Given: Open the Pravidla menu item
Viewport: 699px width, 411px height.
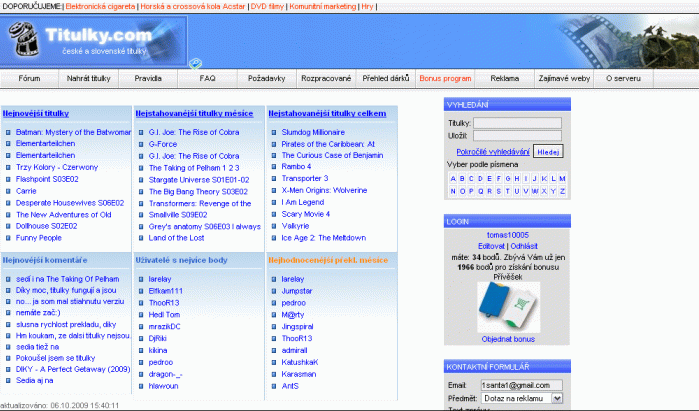Looking at the screenshot, I should tap(148, 78).
